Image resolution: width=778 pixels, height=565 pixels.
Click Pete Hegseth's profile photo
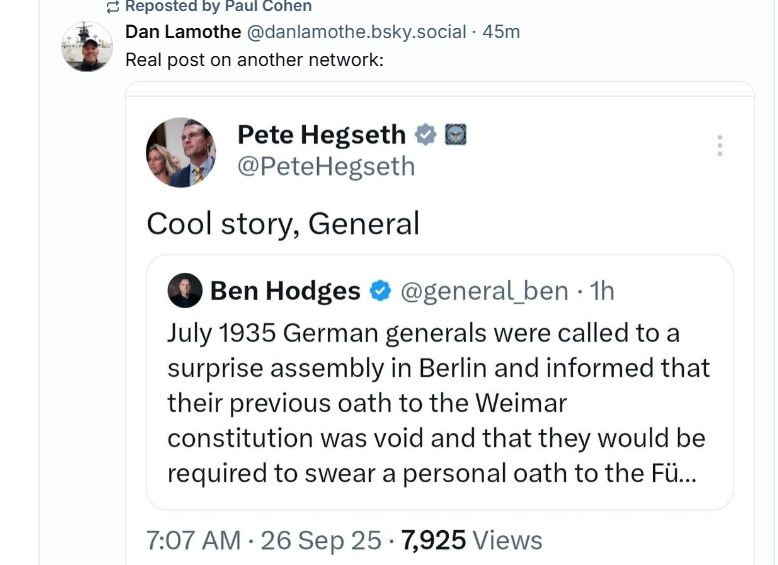[181, 153]
